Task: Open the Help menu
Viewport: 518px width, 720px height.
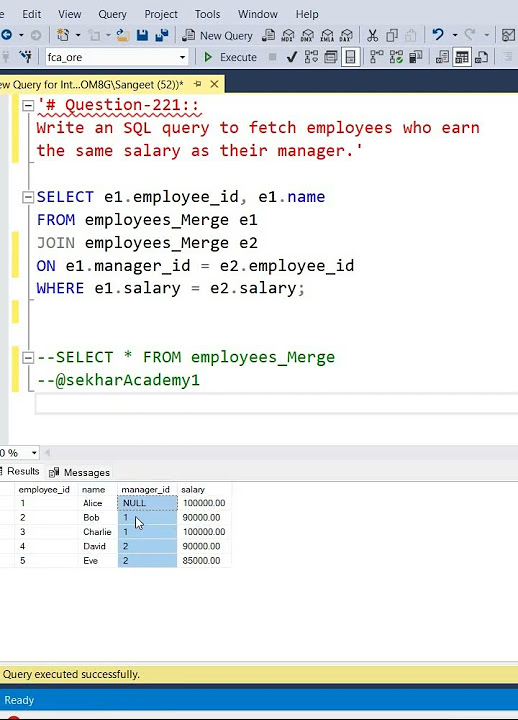Action: pyautogui.click(x=307, y=14)
